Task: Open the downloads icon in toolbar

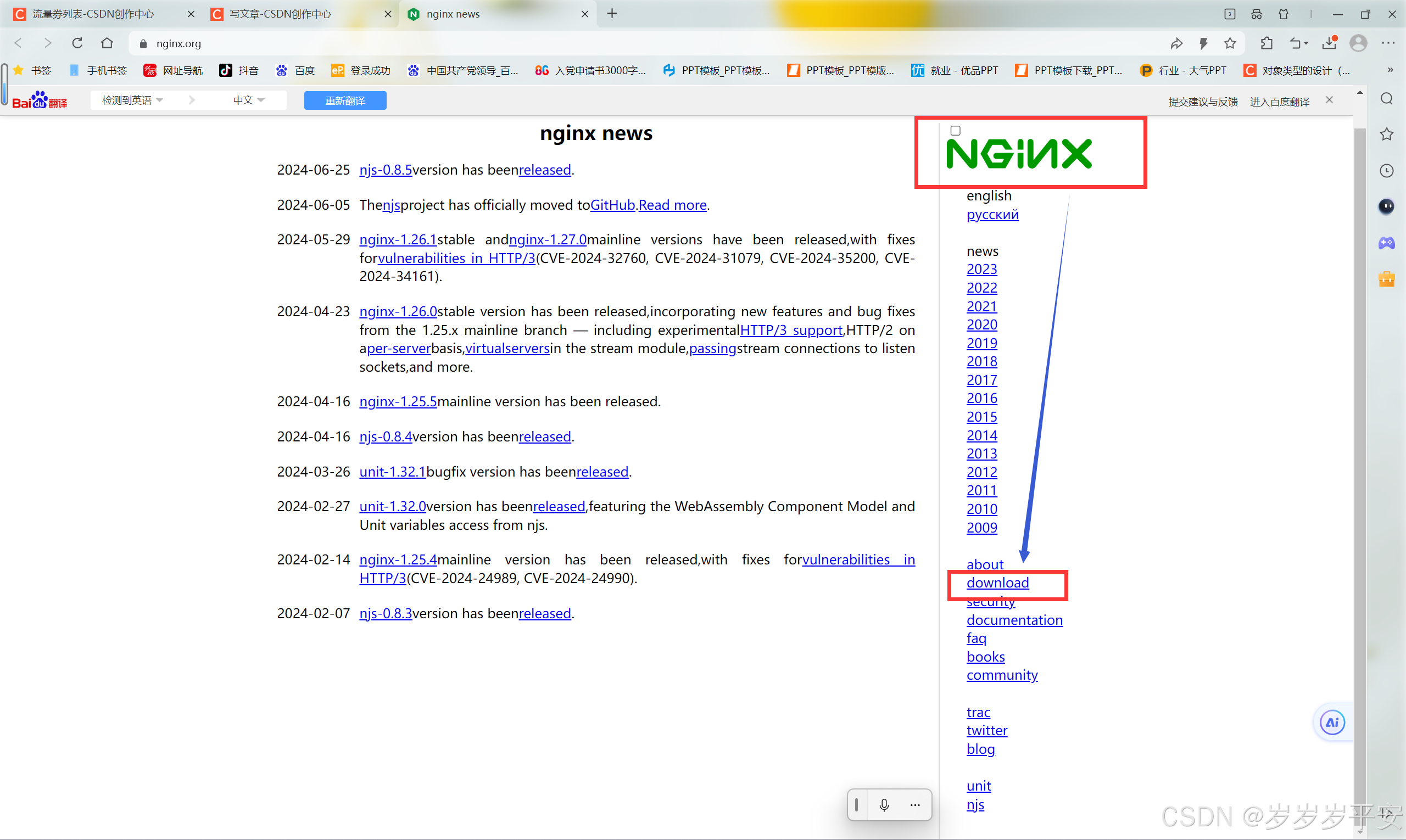Action: pos(1330,43)
